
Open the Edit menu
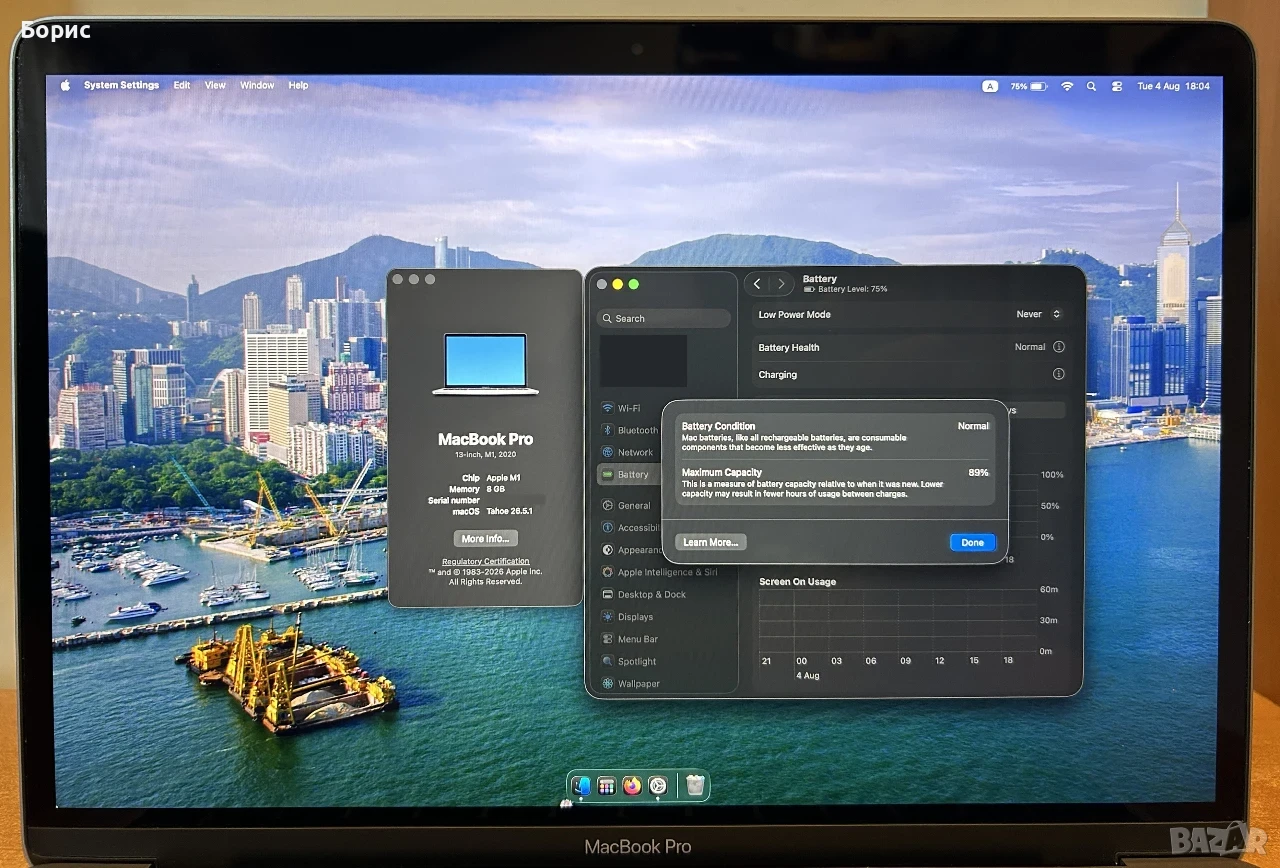click(182, 86)
